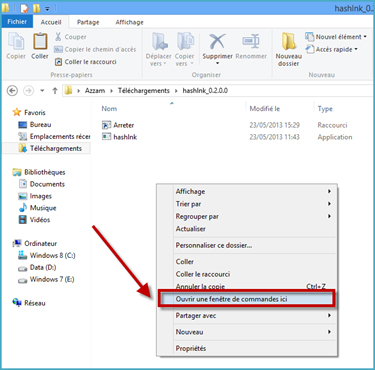This screenshot has height=370, width=375.
Task: Sort by the Nom column header
Action: 109,109
